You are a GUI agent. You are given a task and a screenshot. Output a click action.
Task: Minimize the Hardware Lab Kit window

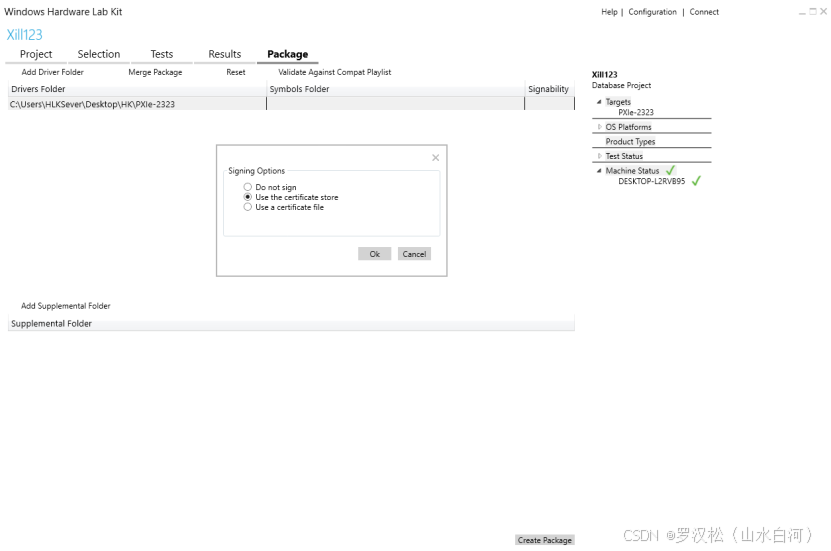(802, 12)
